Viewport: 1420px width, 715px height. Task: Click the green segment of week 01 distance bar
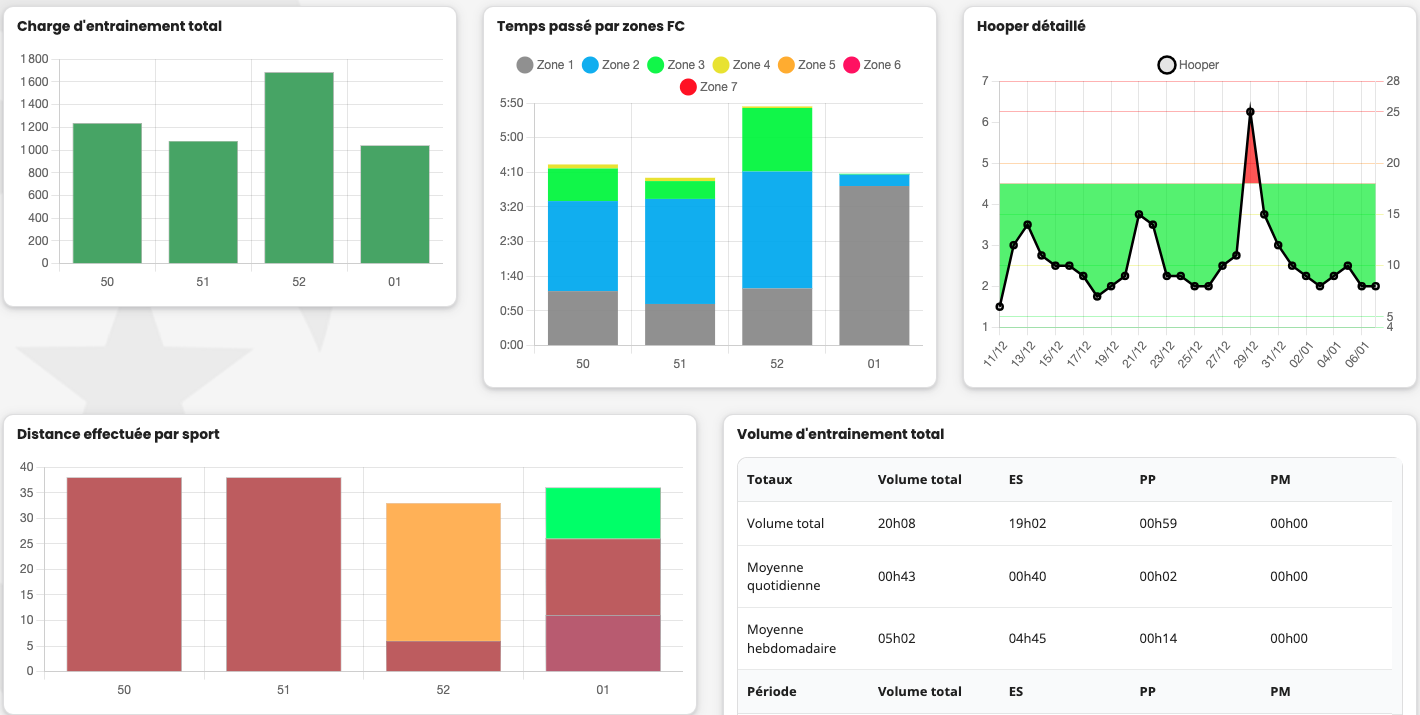[602, 513]
